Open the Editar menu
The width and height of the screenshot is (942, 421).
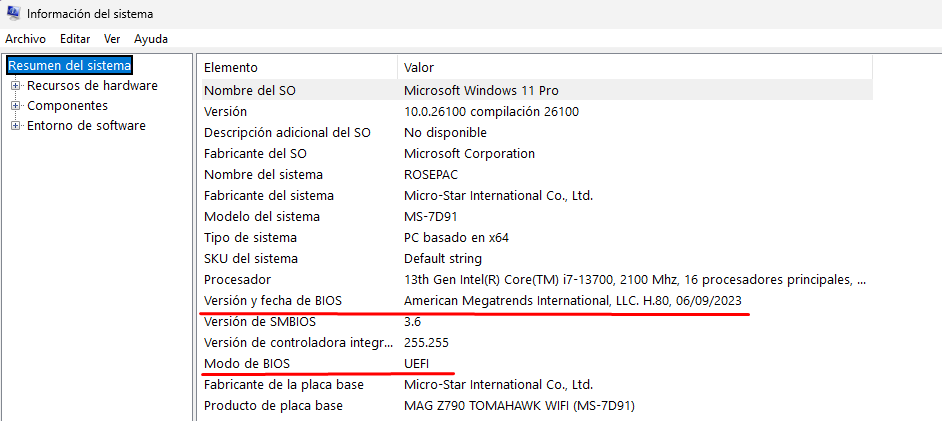pos(75,39)
